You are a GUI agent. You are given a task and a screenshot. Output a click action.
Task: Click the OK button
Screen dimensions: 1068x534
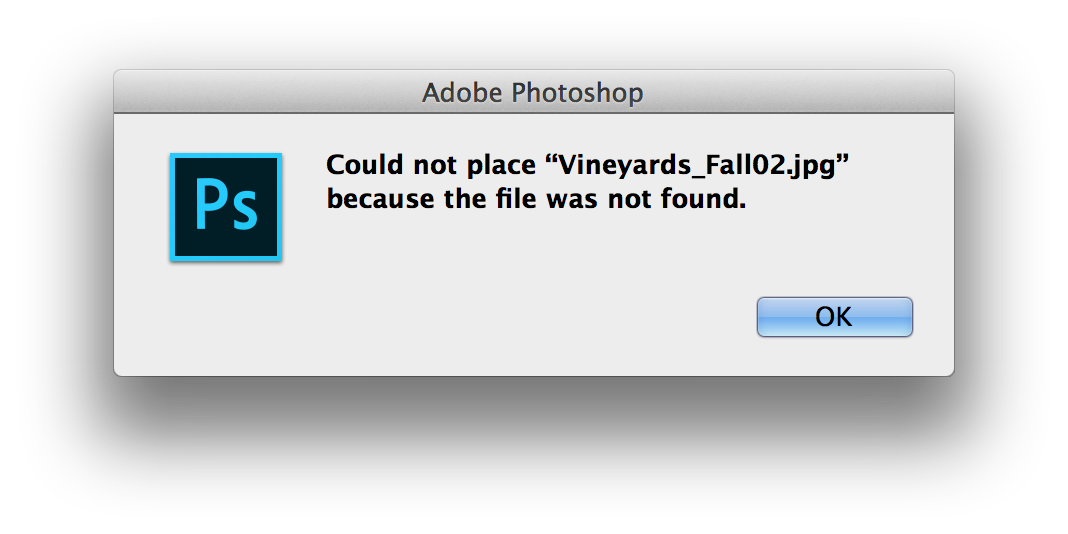click(x=834, y=317)
